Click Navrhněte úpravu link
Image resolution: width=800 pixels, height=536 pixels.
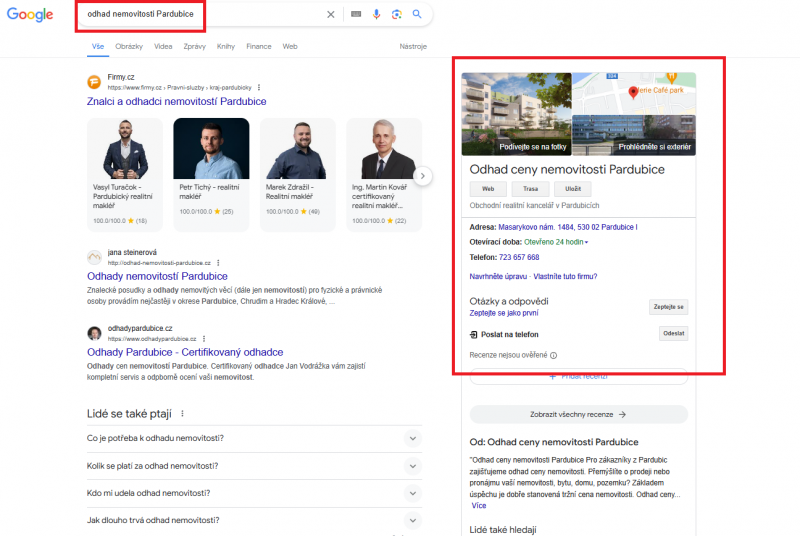pos(498,276)
